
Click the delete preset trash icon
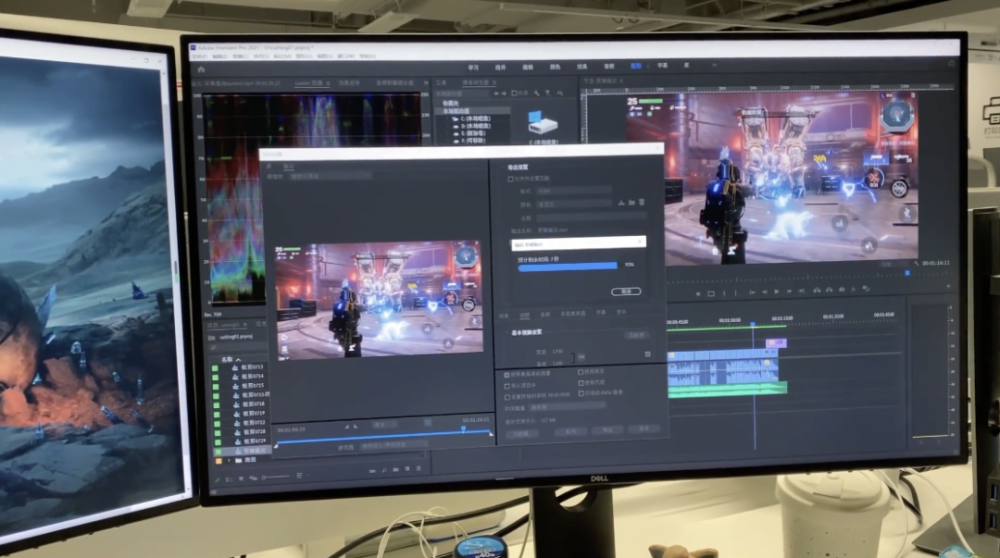pos(642,203)
